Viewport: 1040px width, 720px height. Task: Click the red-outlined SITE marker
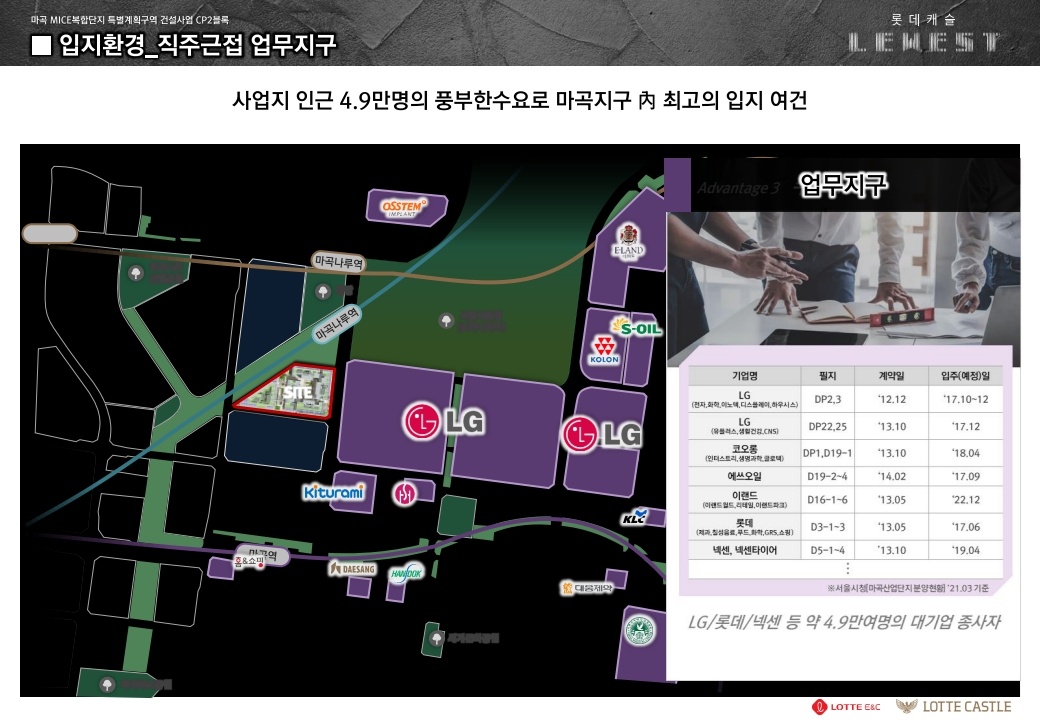[x=284, y=391]
